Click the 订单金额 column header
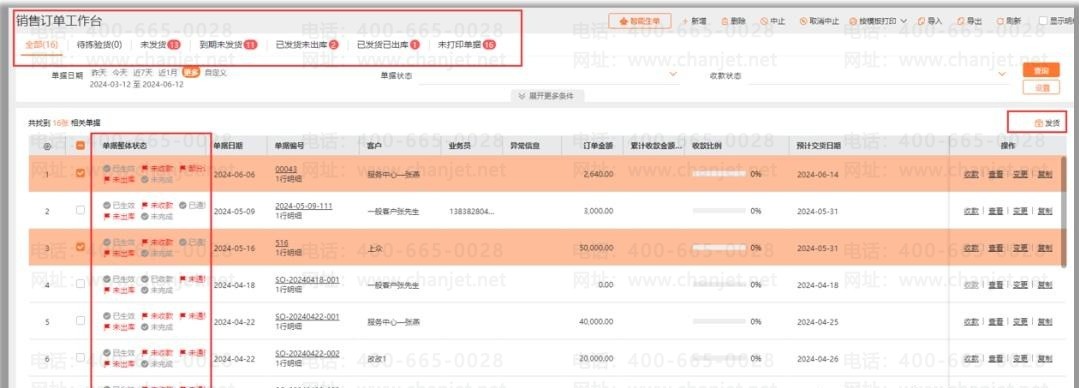Viewport: 1079px width, 388px height. [598, 146]
